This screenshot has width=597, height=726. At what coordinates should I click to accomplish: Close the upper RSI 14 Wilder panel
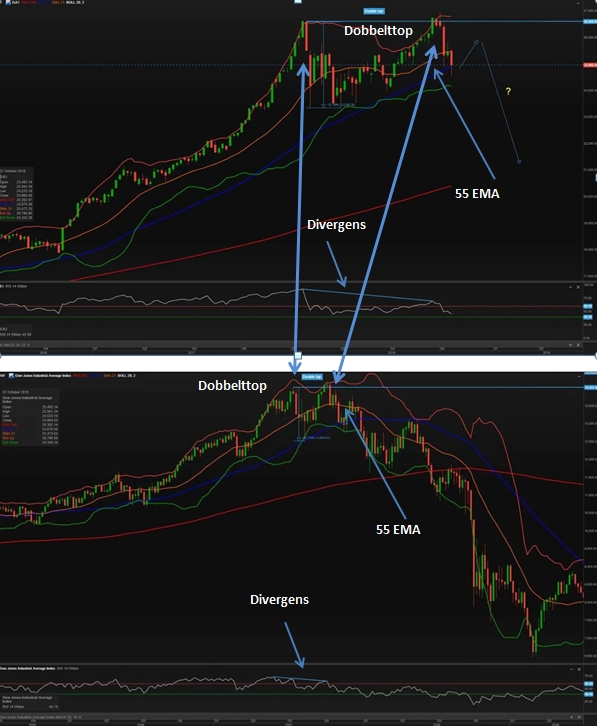pos(578,287)
